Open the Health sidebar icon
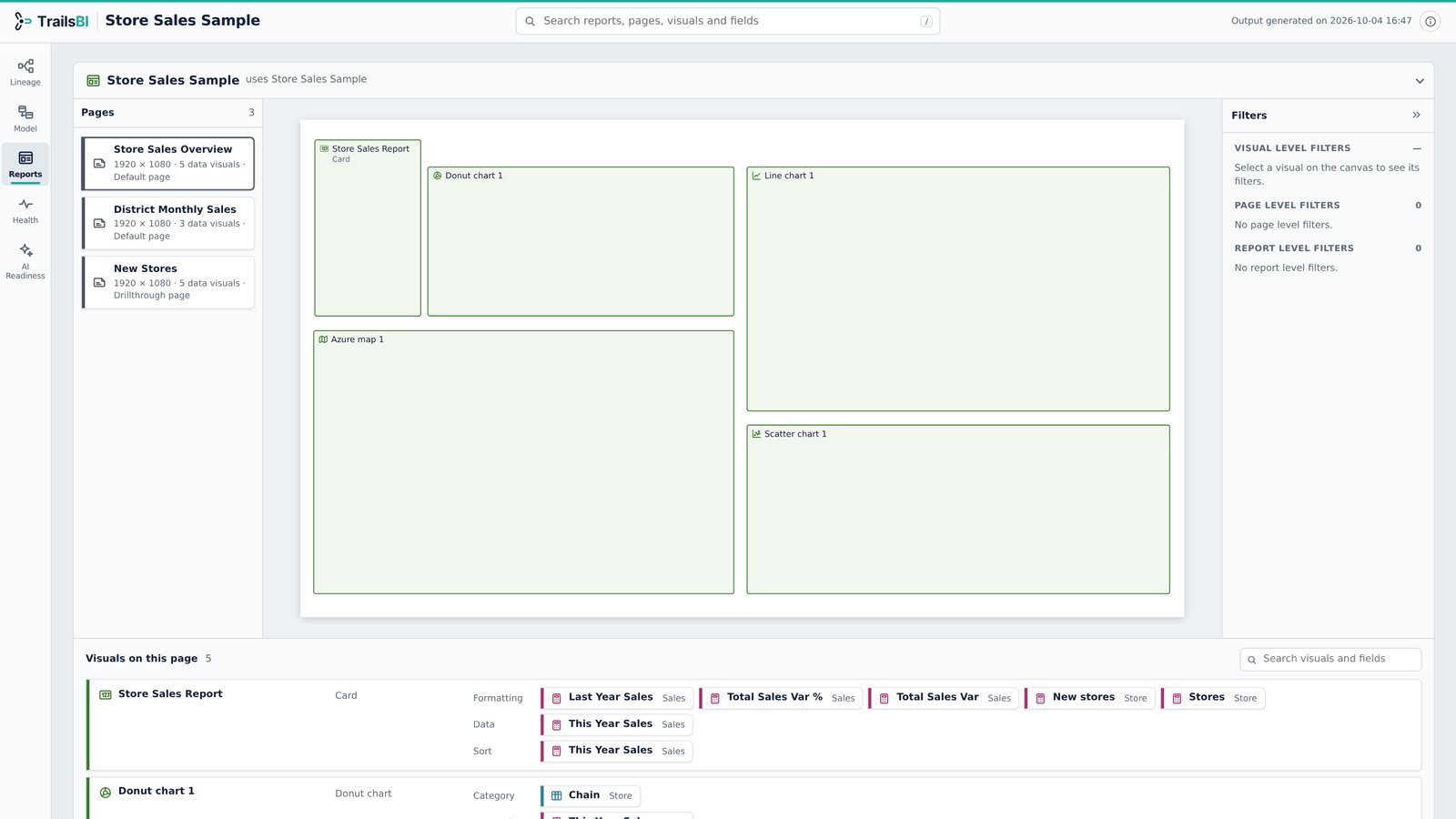1456x819 pixels. tap(25, 211)
